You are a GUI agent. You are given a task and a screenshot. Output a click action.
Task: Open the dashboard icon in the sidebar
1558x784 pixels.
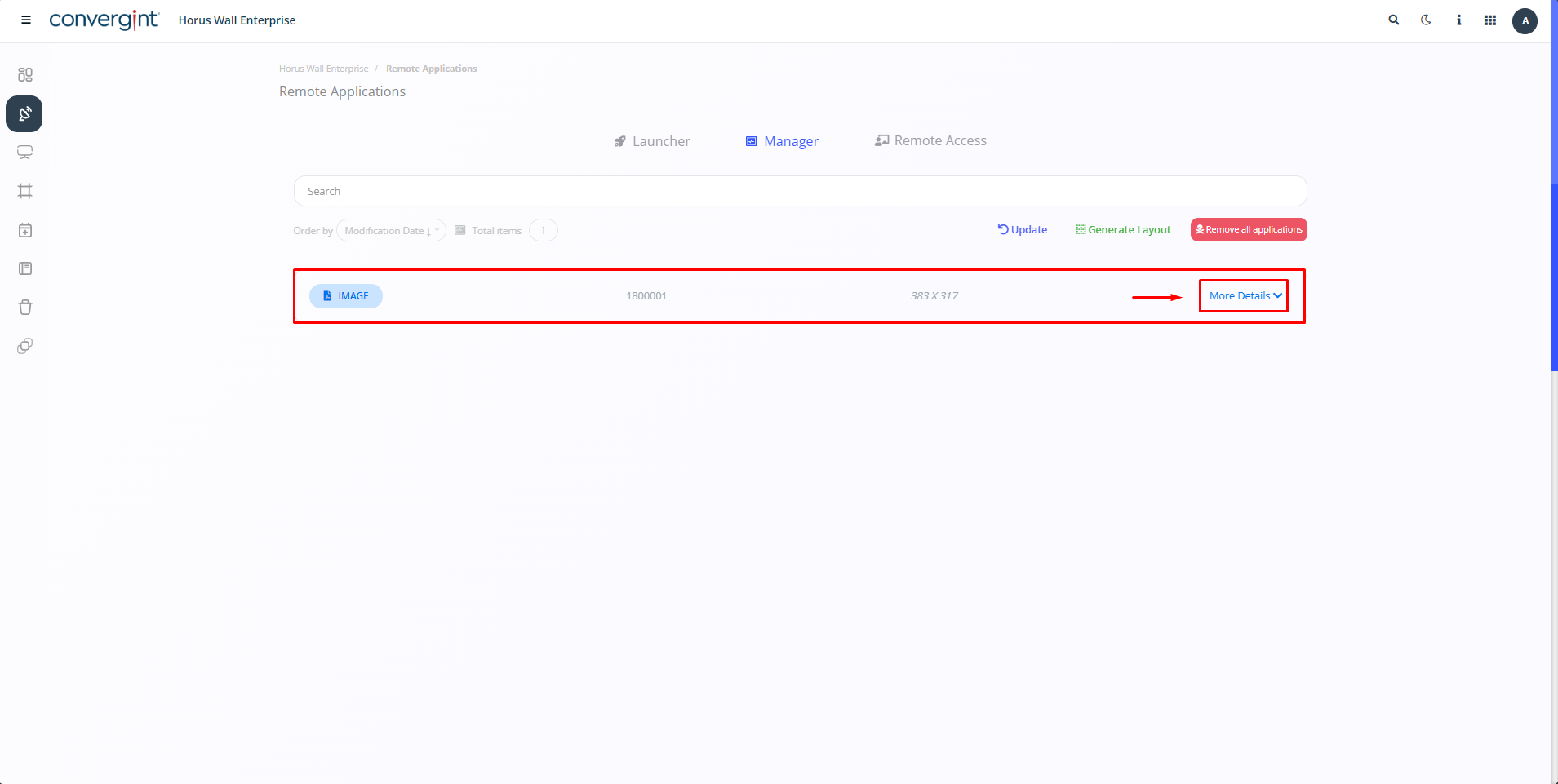click(x=25, y=75)
